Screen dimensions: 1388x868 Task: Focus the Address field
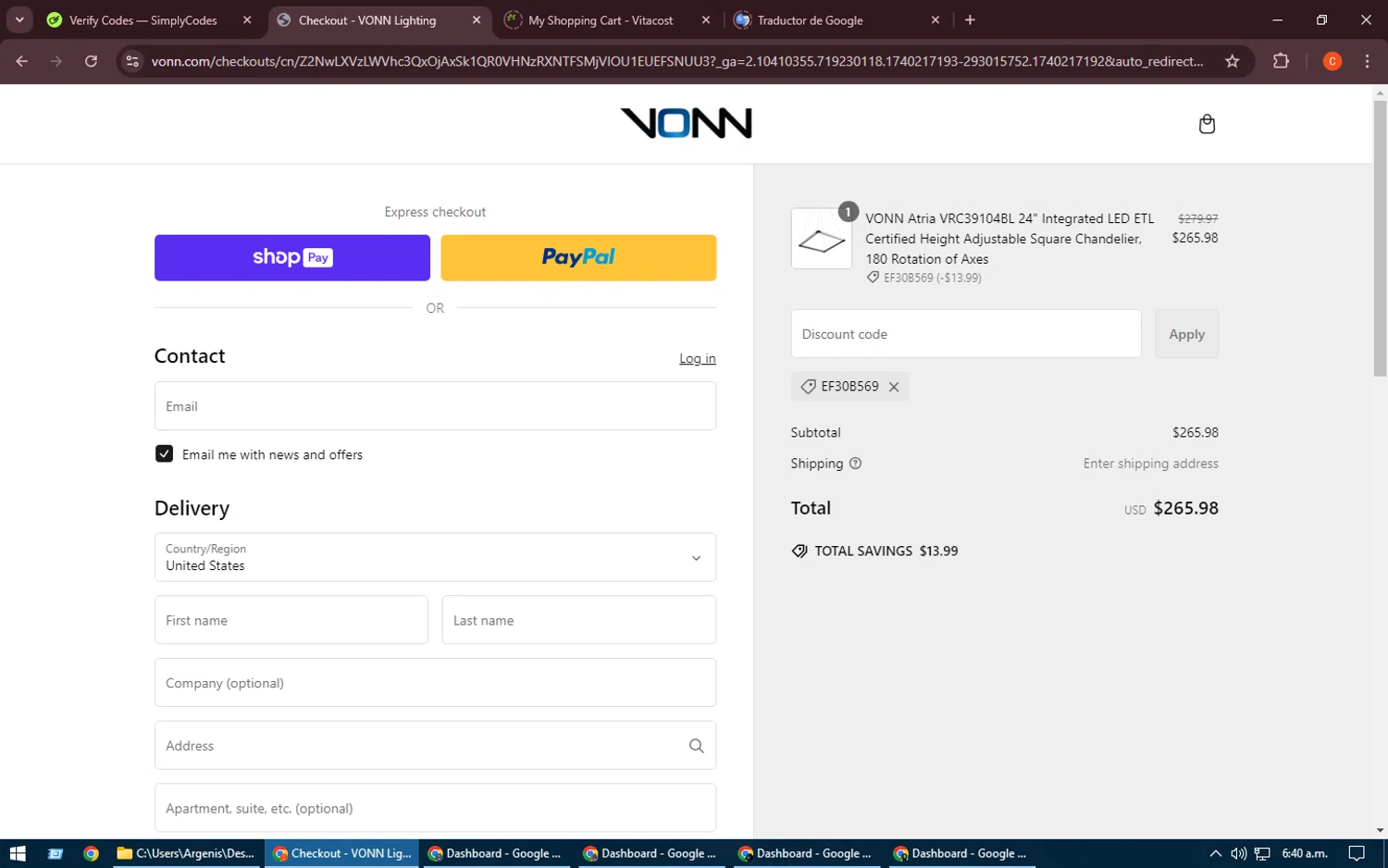(435, 746)
